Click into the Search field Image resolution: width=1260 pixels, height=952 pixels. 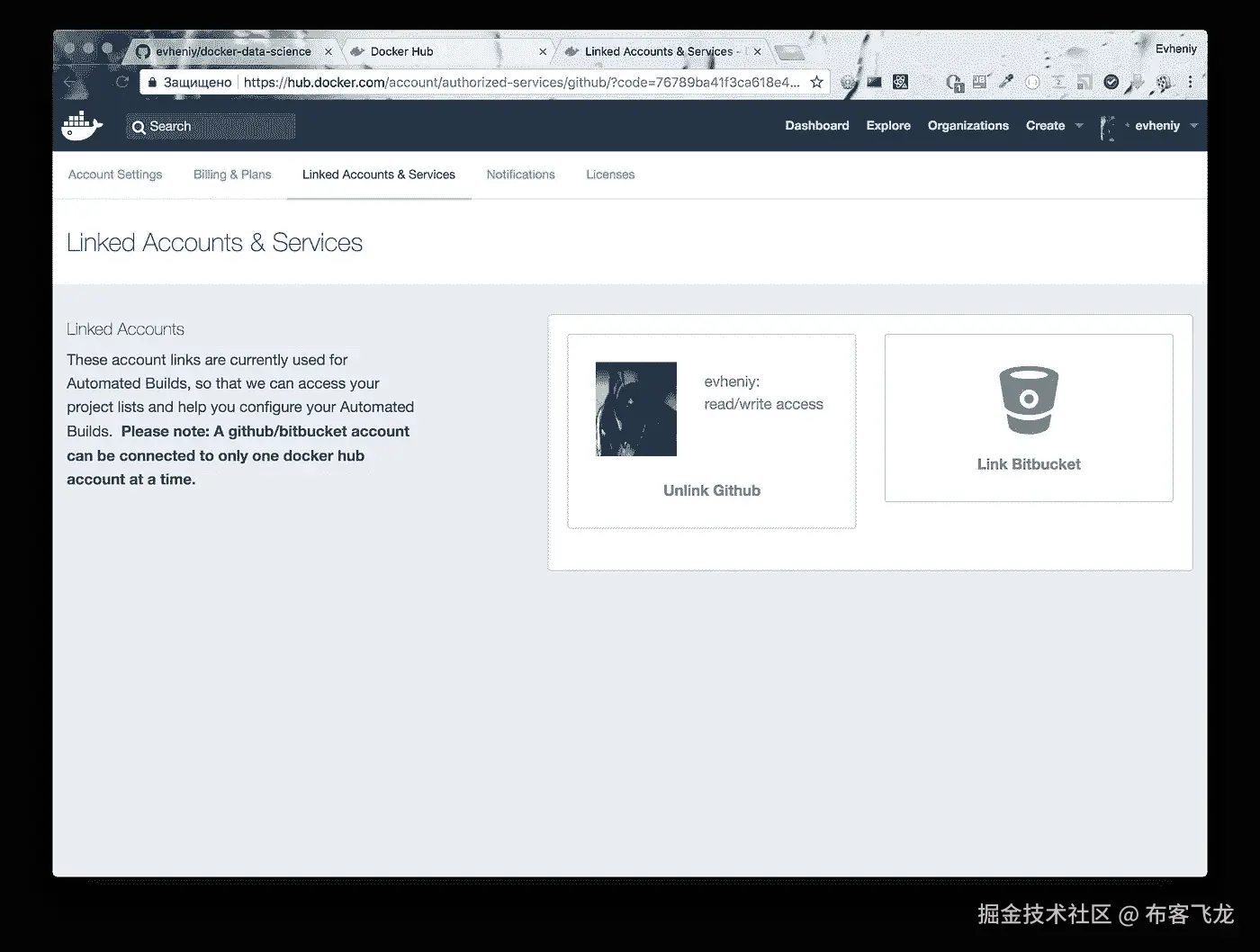[211, 127]
